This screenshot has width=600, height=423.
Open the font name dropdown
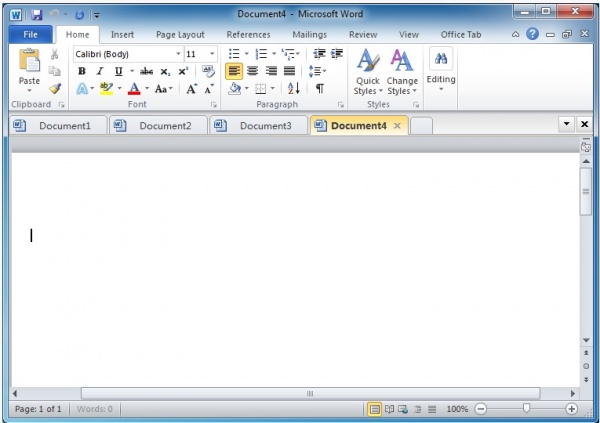point(178,54)
